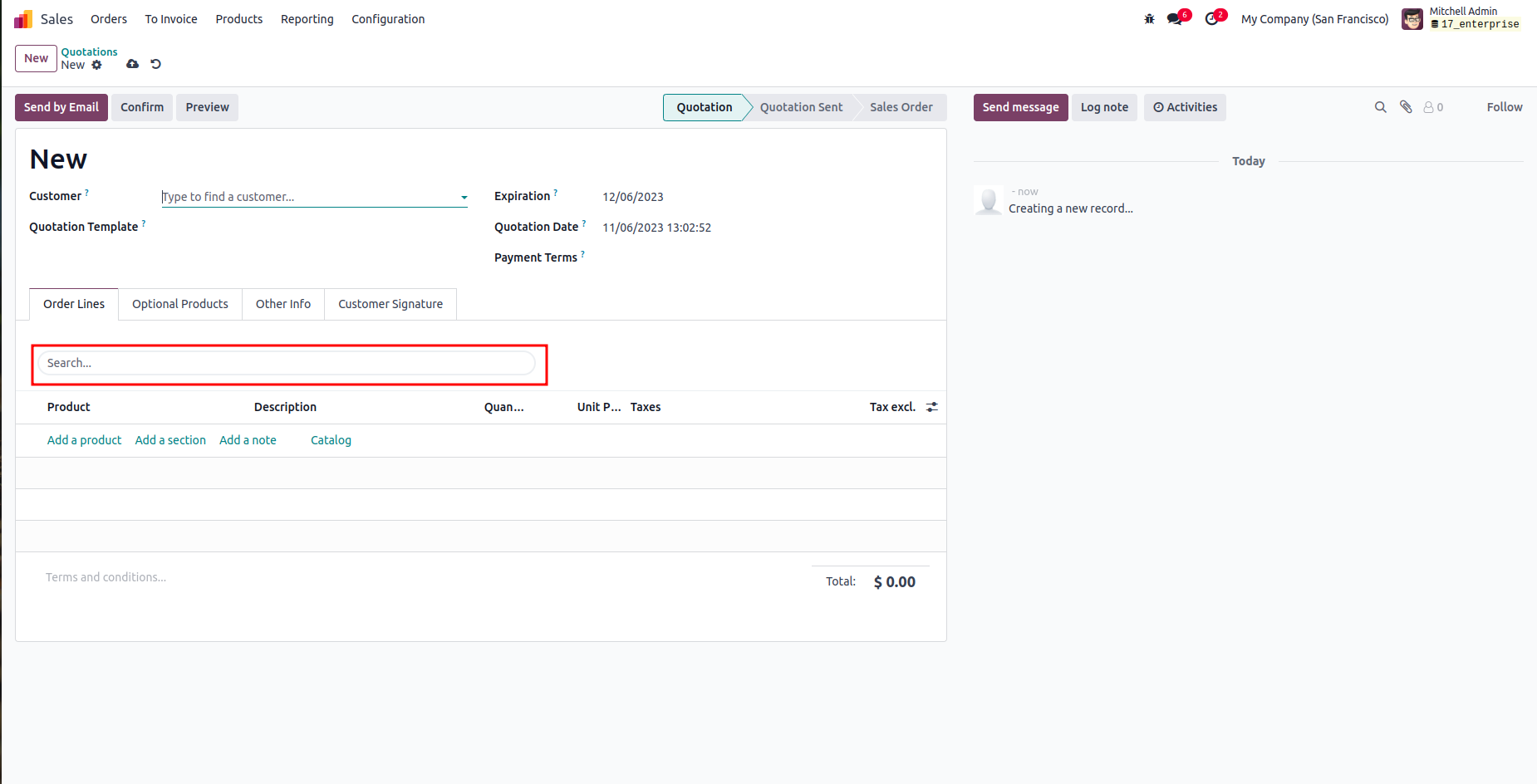Discard changes with the undo icon
This screenshot has width=1537, height=784.
pyautogui.click(x=155, y=64)
